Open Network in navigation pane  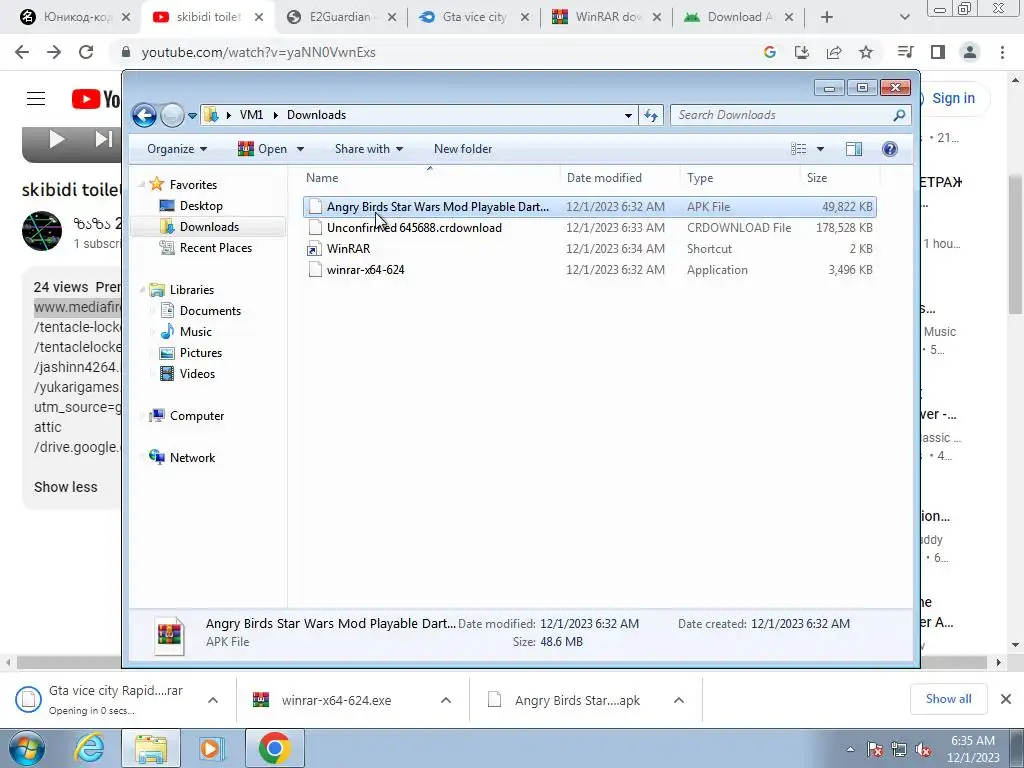tap(192, 458)
